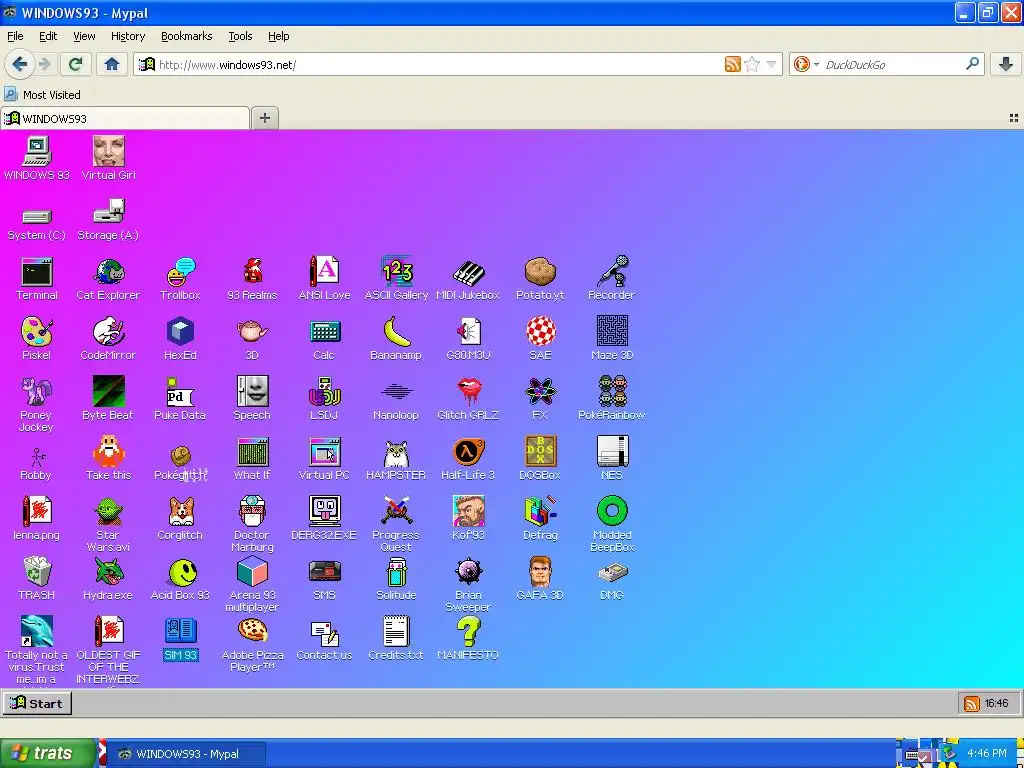Open System (C:) drive icon
Screen dimensions: 1024x768
(37, 216)
